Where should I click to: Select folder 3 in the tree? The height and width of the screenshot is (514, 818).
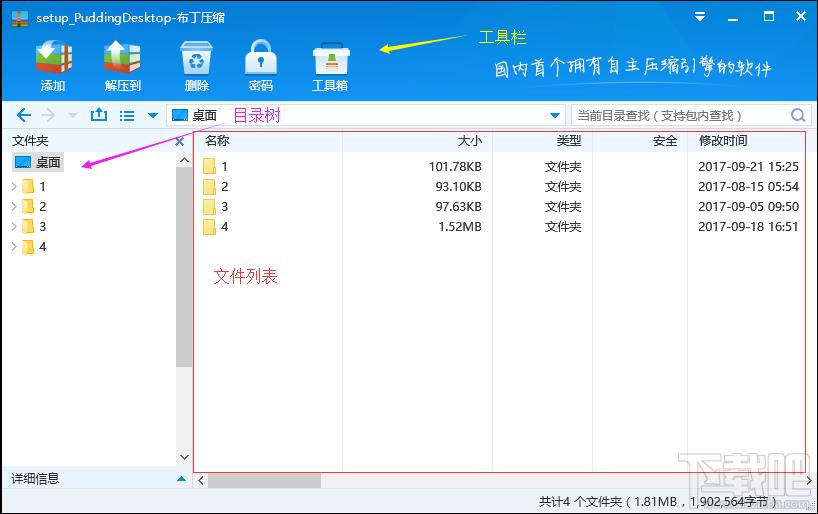pos(34,226)
